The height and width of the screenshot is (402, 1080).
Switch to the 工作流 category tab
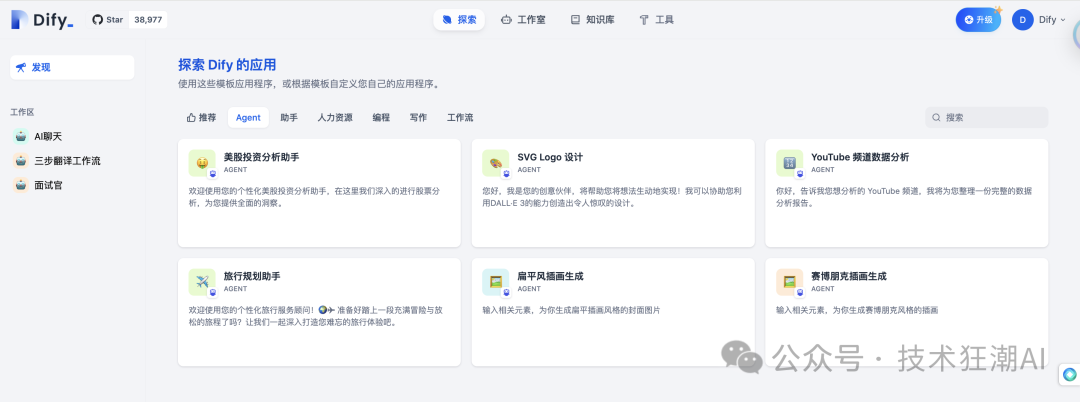coord(460,118)
